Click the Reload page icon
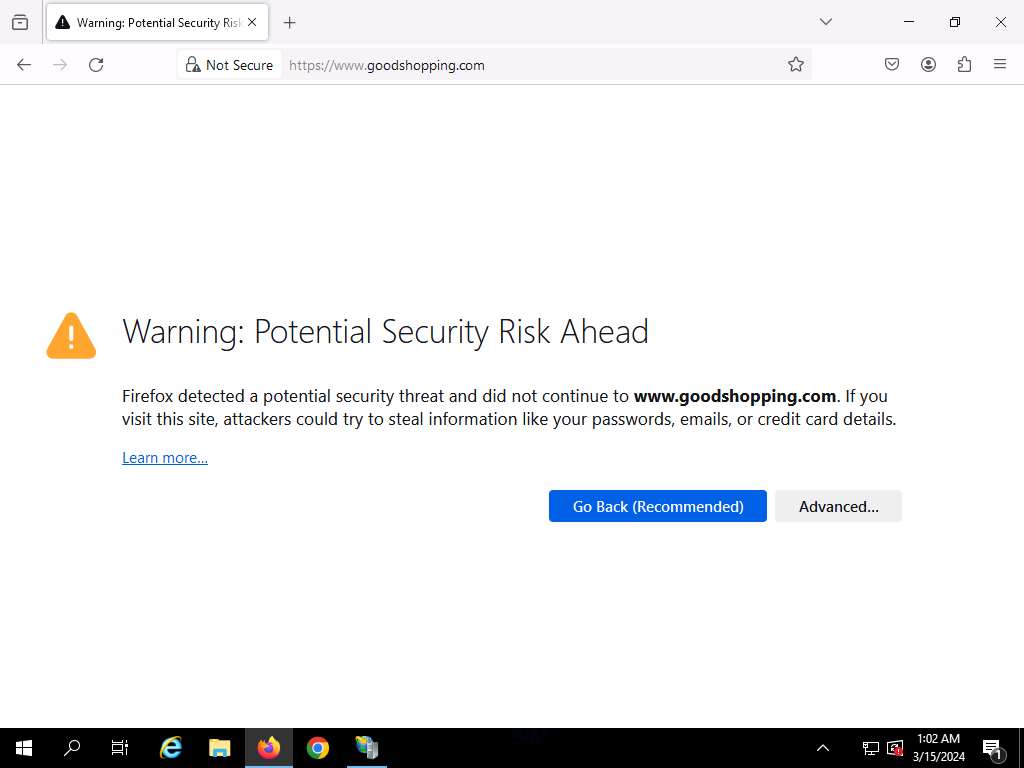Image resolution: width=1024 pixels, height=768 pixels. coord(96,65)
